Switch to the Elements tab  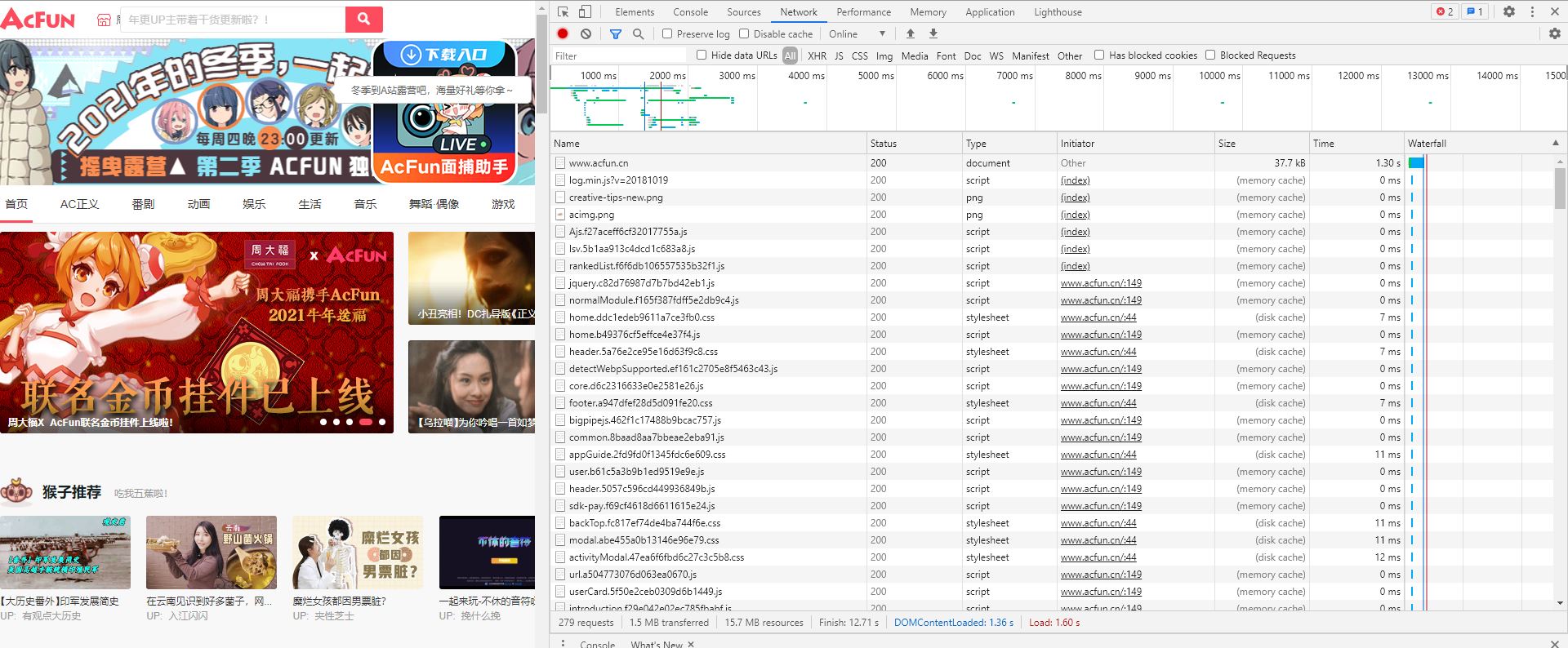[x=635, y=11]
